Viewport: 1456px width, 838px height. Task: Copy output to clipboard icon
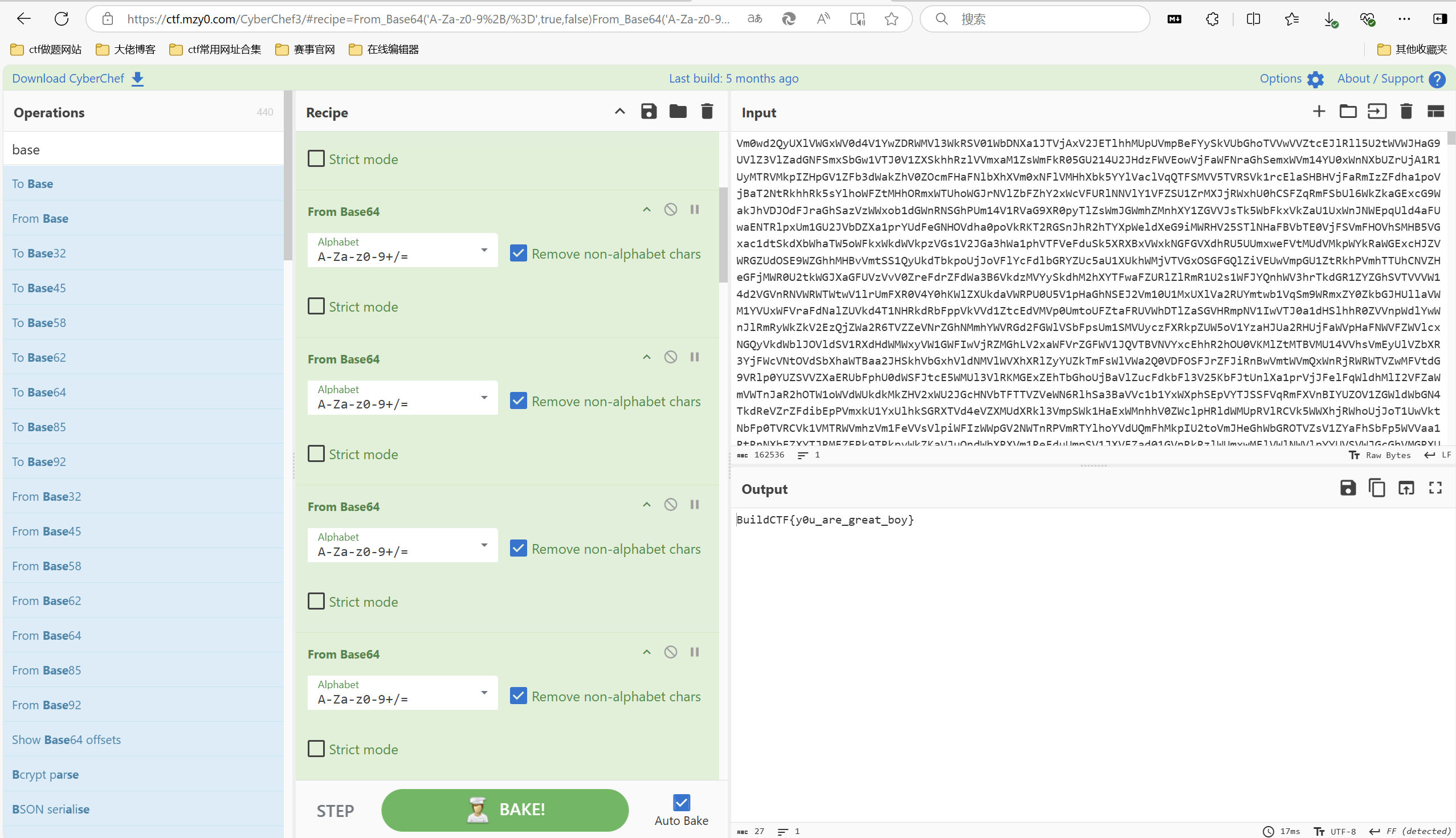pos(1377,488)
